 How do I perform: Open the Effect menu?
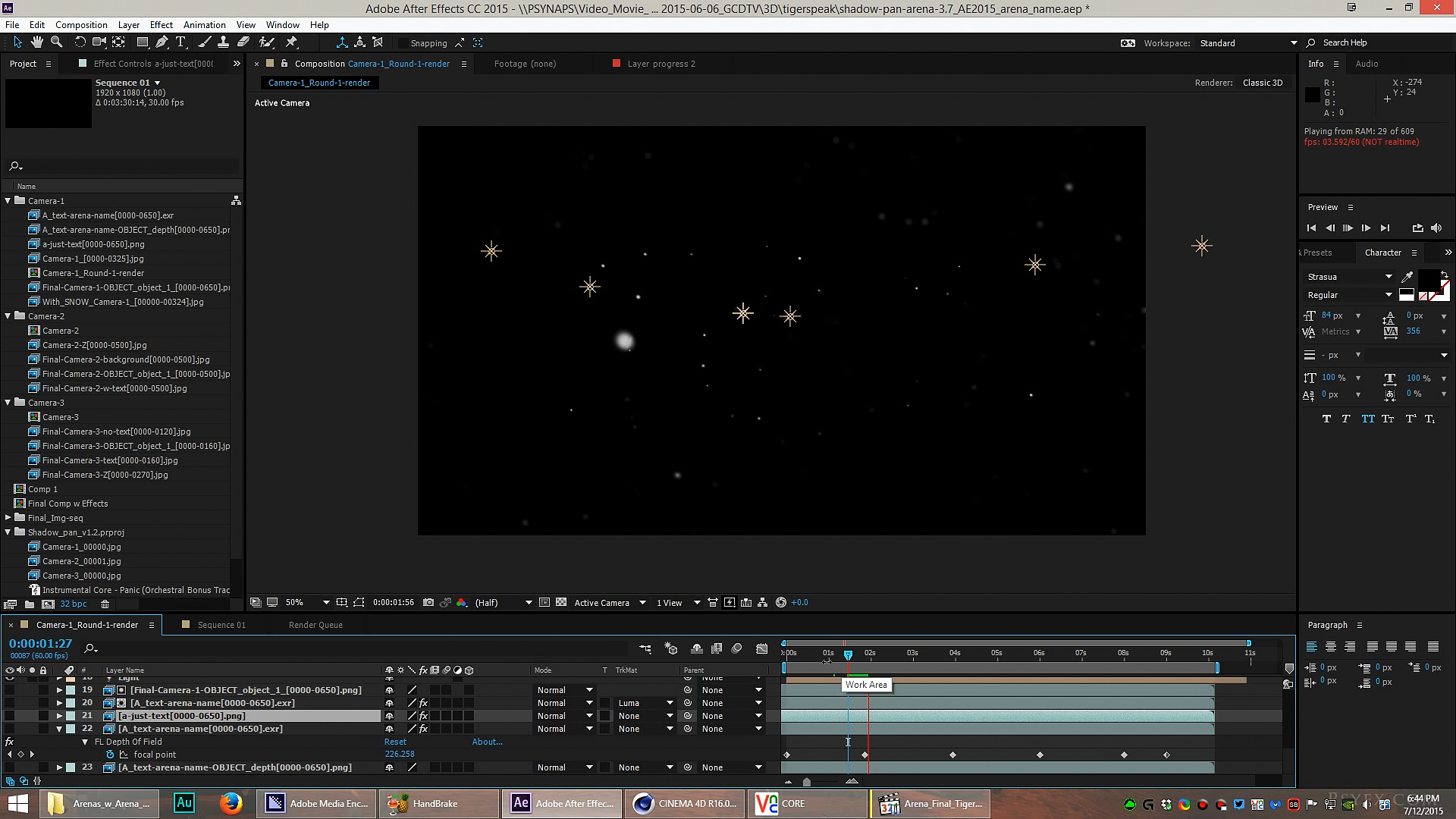[161, 24]
